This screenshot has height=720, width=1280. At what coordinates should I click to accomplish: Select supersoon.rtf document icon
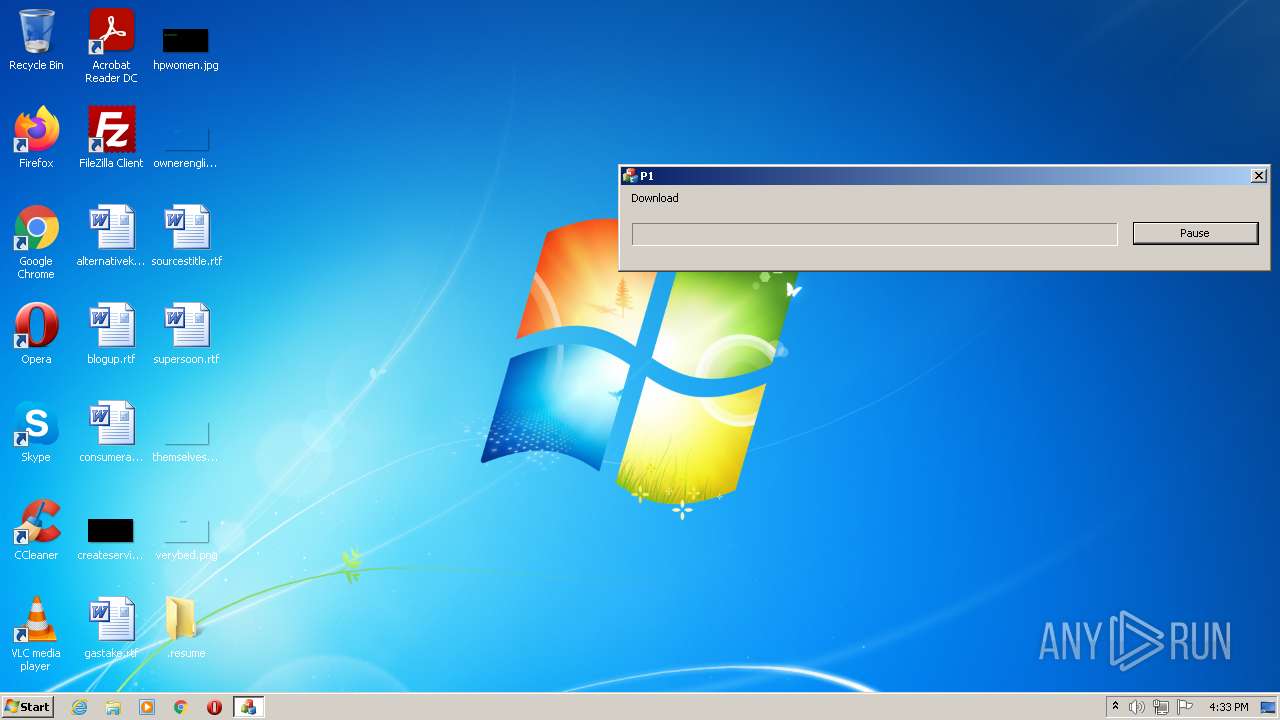186,334
